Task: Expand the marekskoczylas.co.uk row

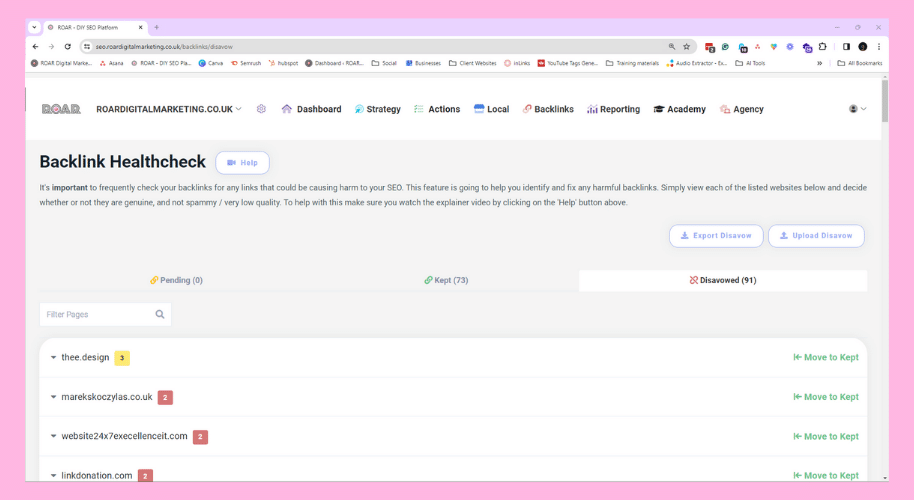Action: pyautogui.click(x=54, y=397)
